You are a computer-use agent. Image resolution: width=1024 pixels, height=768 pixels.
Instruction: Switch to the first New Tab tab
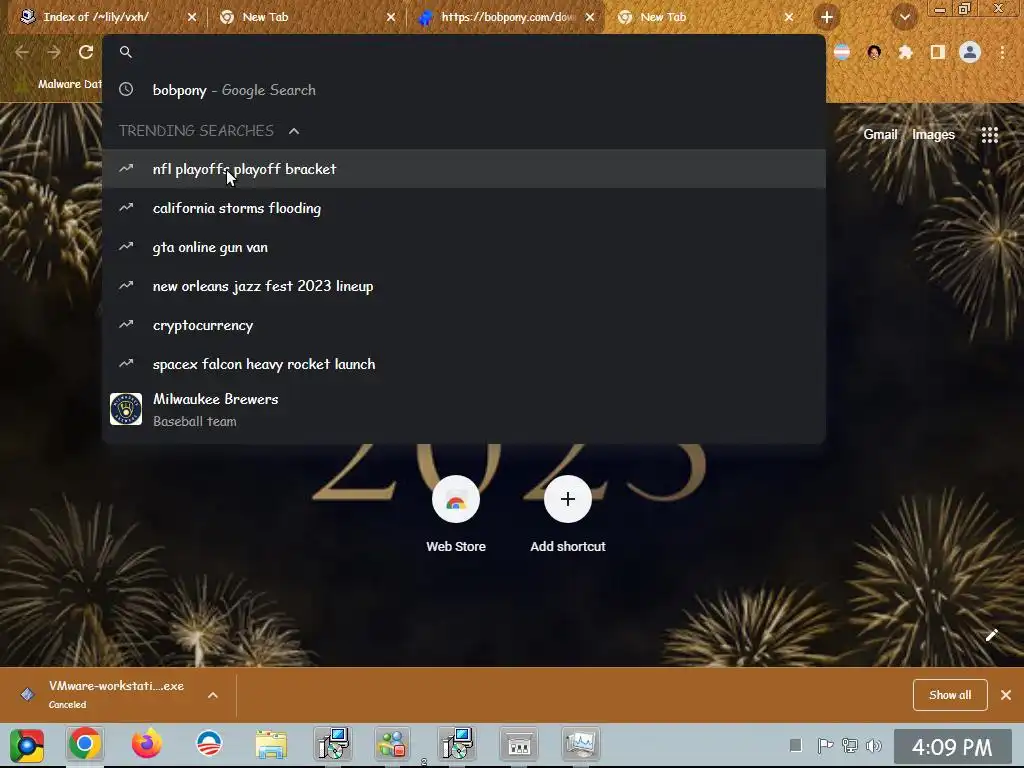(307, 17)
